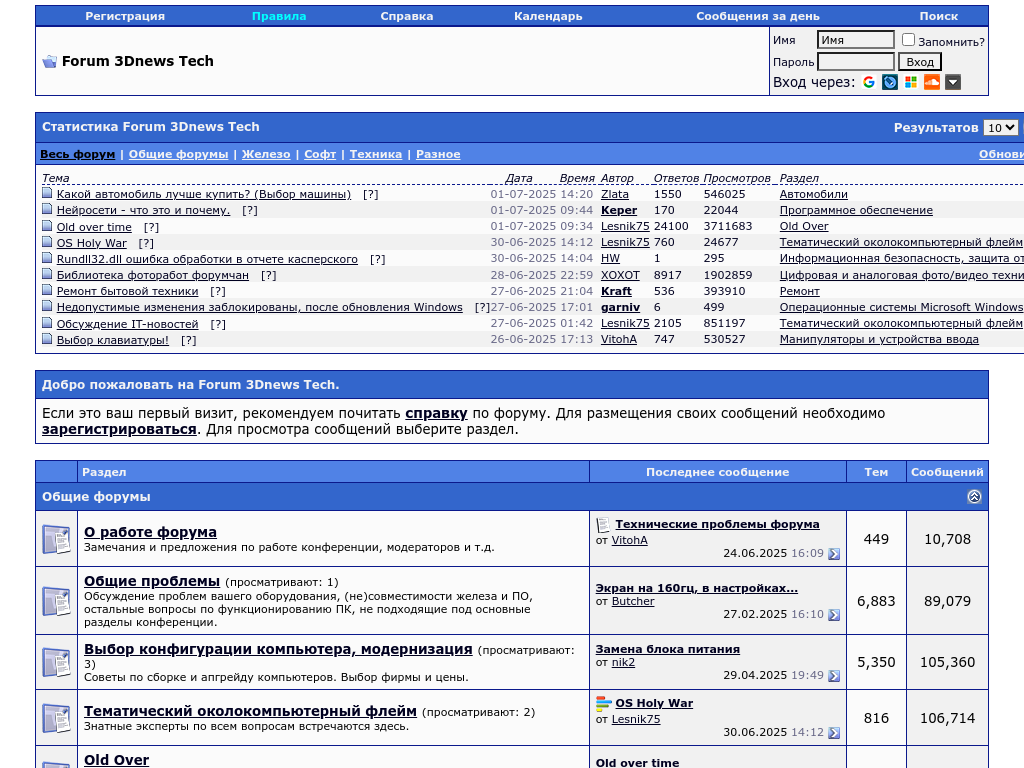This screenshot has height=768, width=1024.
Task: Select the Разное statistics tab
Action: (x=438, y=154)
